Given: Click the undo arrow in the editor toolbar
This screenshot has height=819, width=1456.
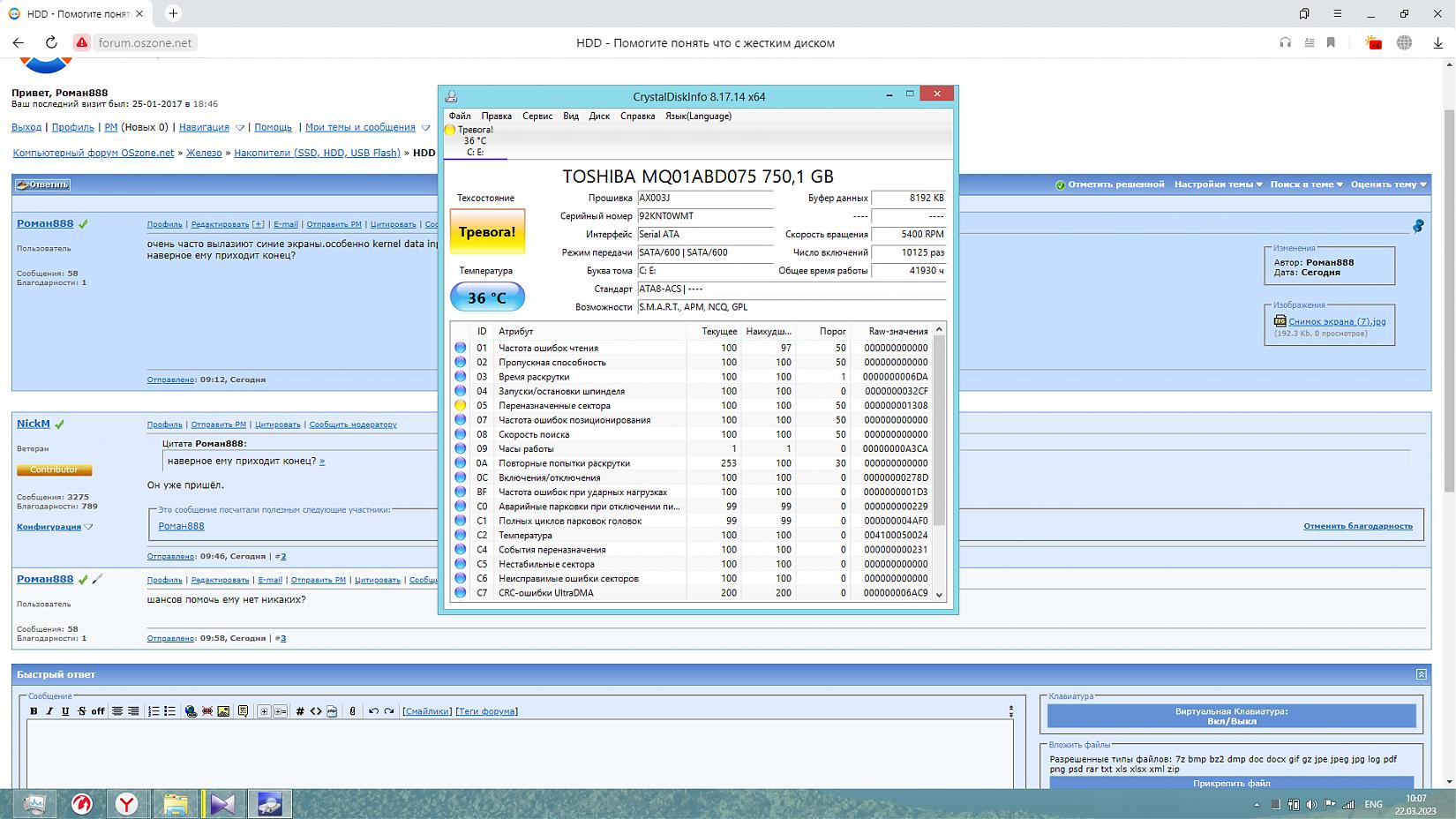Looking at the screenshot, I should pyautogui.click(x=373, y=711).
